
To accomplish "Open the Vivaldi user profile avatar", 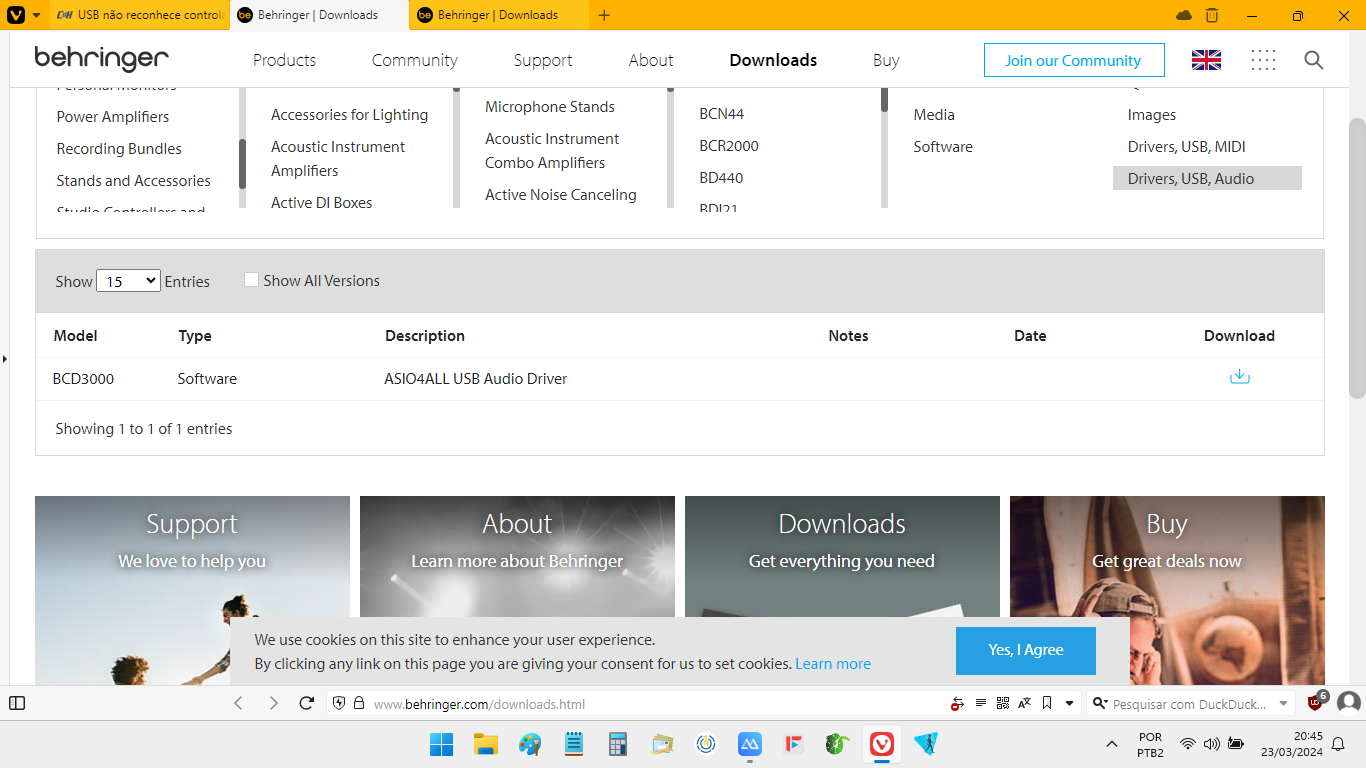I will click(1349, 703).
